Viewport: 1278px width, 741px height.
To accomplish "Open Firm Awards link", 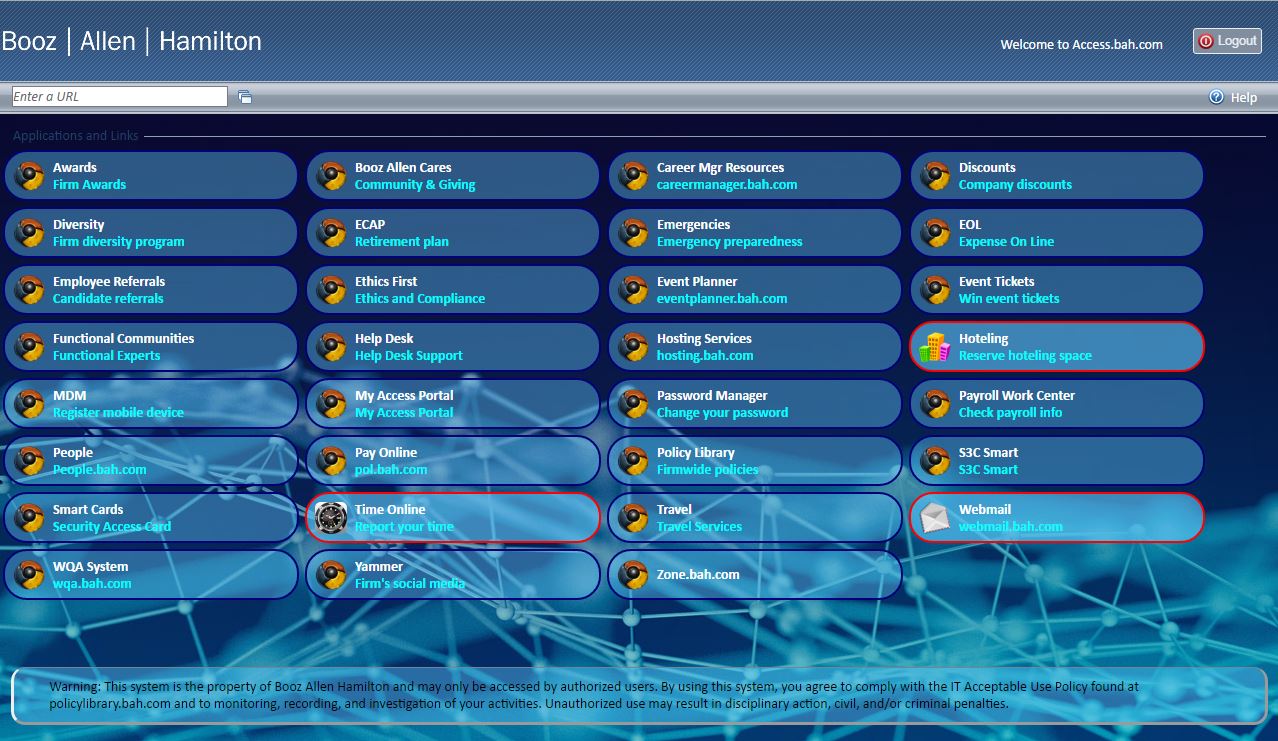I will tap(89, 185).
